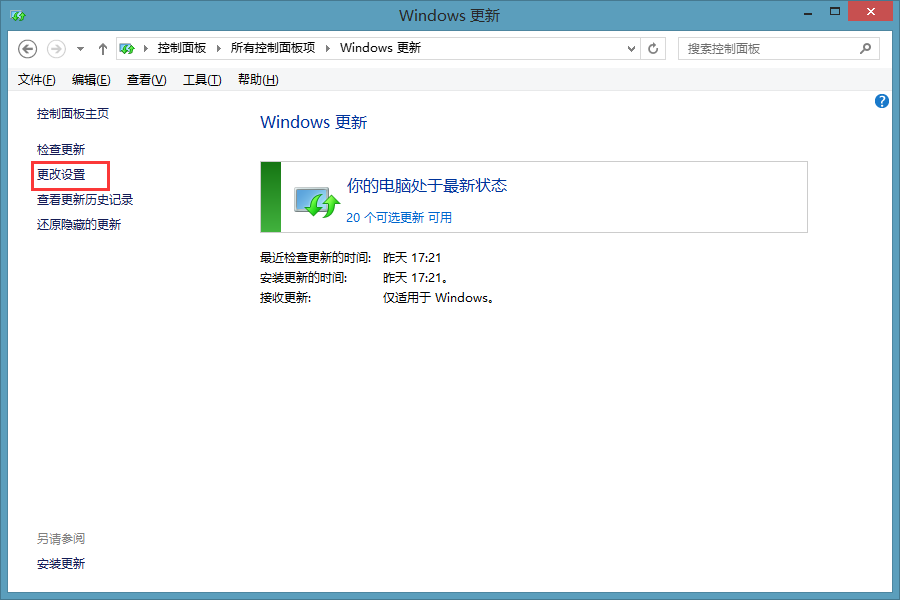Screen dimensions: 900x600
Task: Open the 文件(F) menu
Action: [37, 80]
